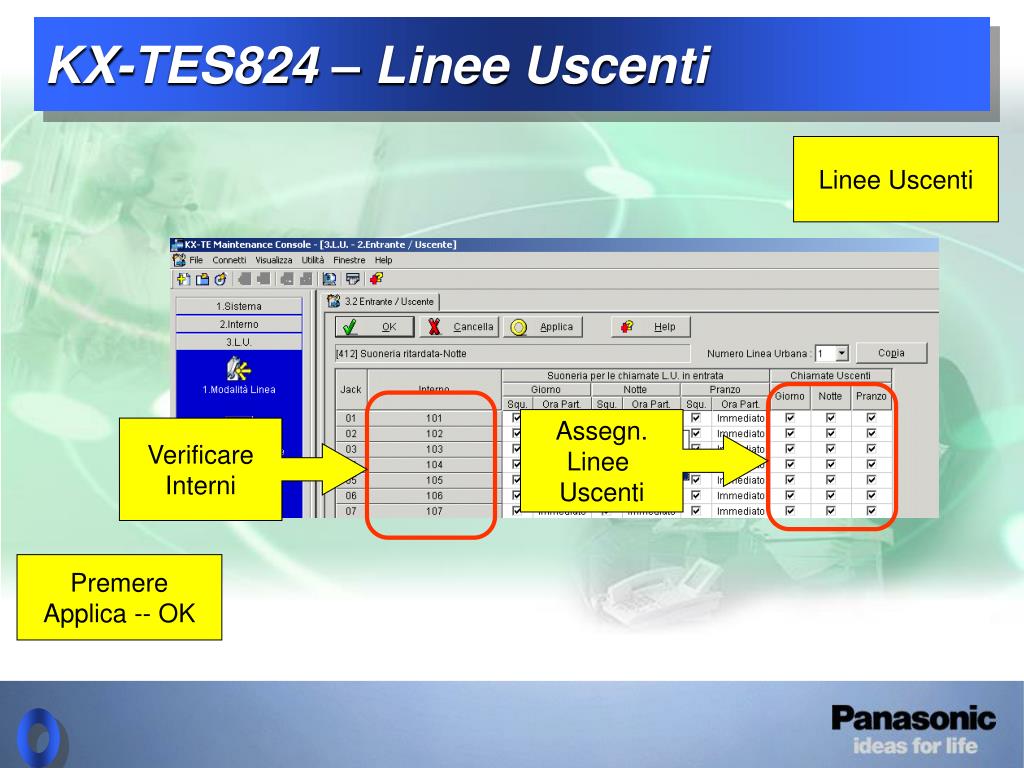This screenshot has height=768, width=1024.
Task: Toggle Chiamate Uscenti Pranzo checkbox for jack 01
Action: 871,418
